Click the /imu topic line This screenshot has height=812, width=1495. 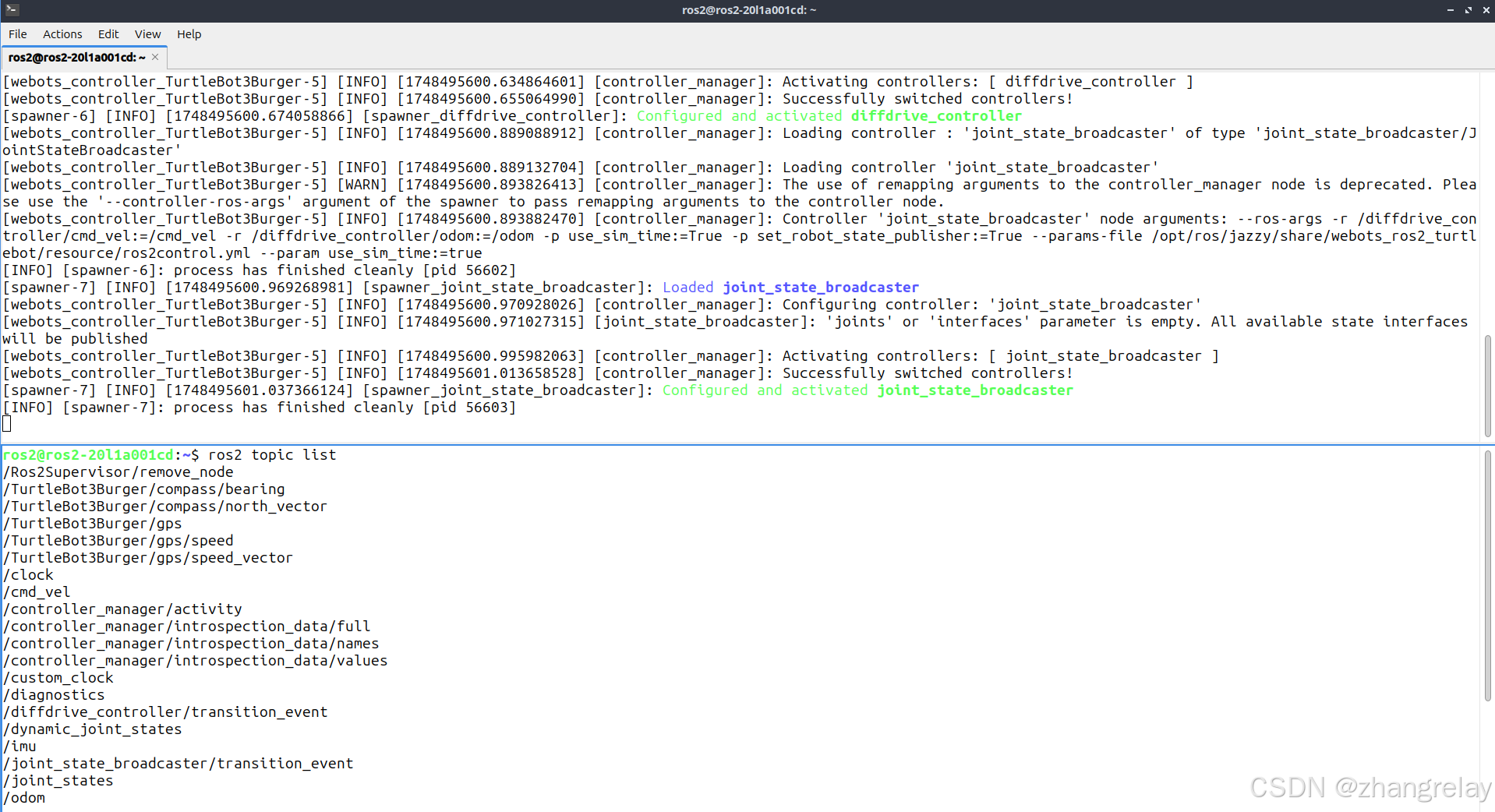(19, 747)
